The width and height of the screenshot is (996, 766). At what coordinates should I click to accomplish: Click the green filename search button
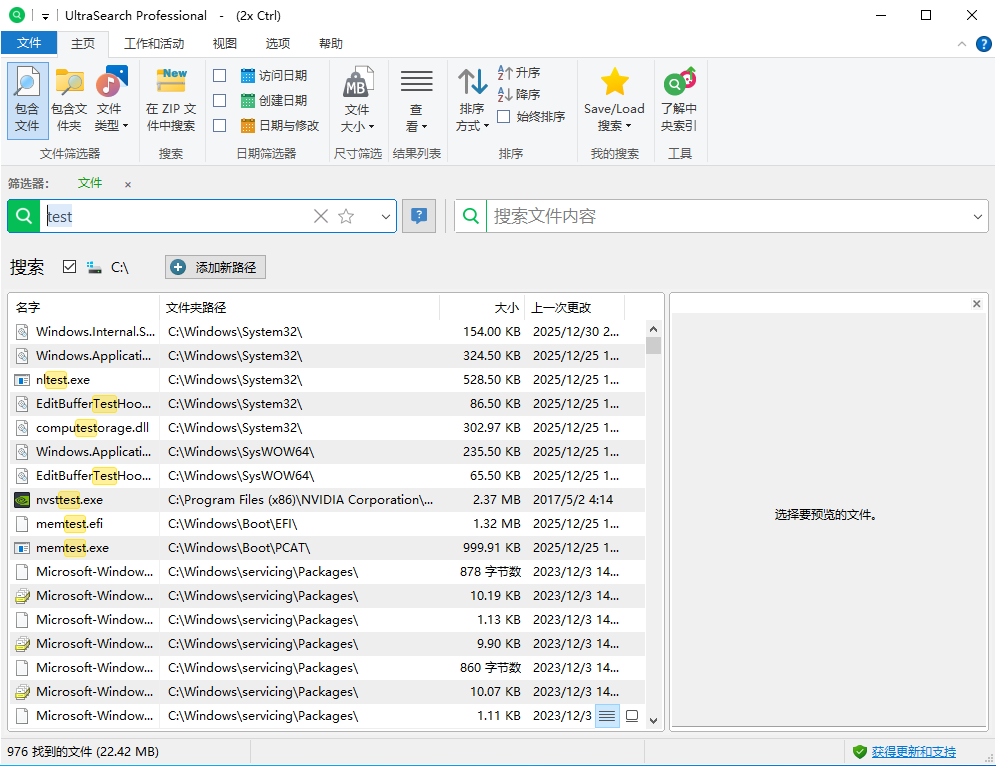click(x=24, y=216)
